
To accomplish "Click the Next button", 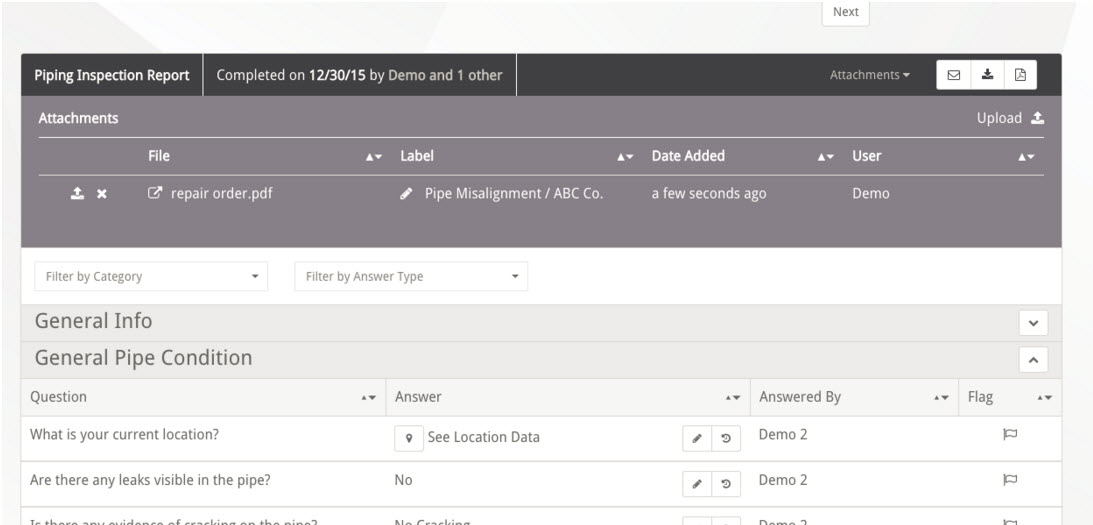I will [x=846, y=12].
